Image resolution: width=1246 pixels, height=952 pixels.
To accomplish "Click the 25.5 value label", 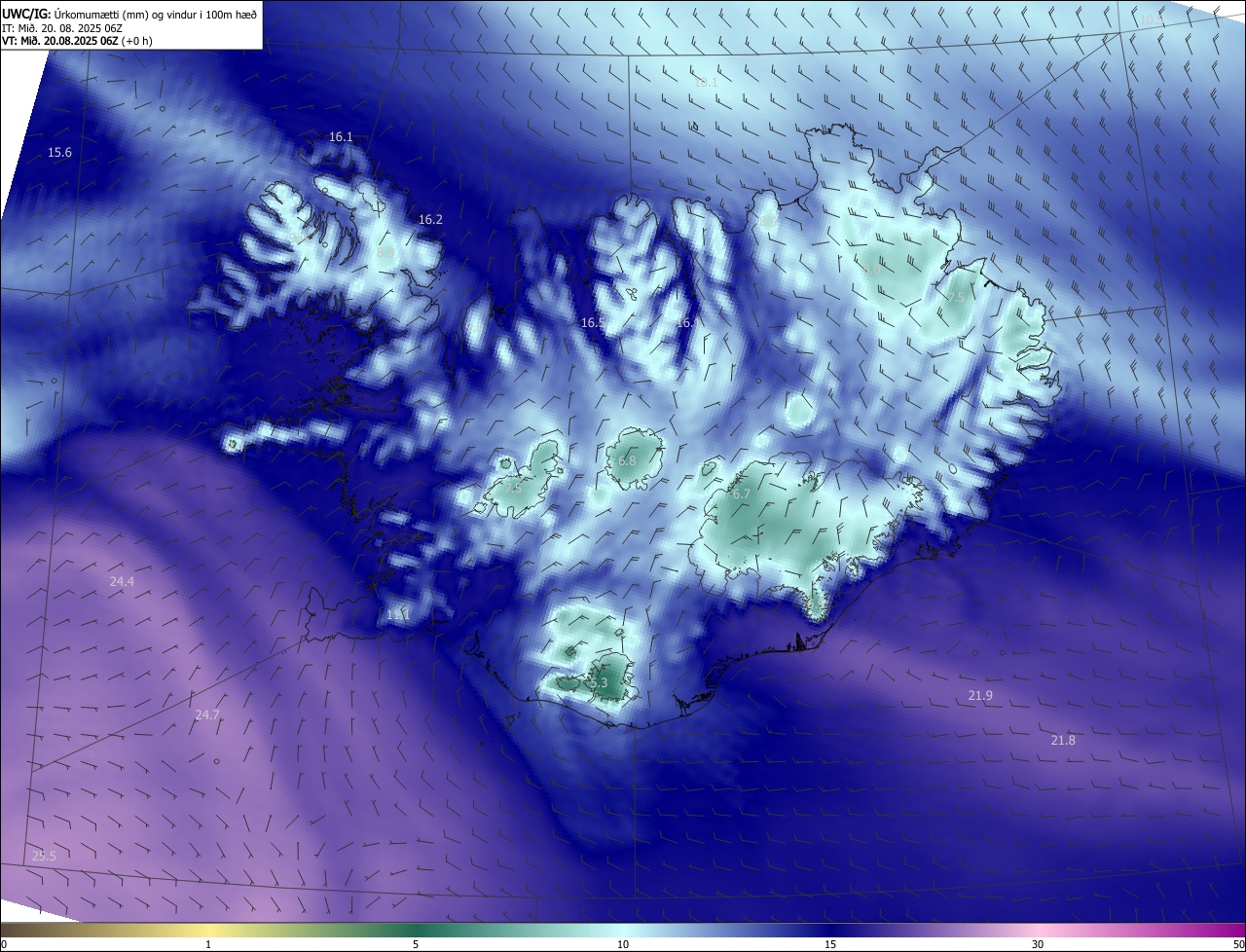I will click(44, 856).
